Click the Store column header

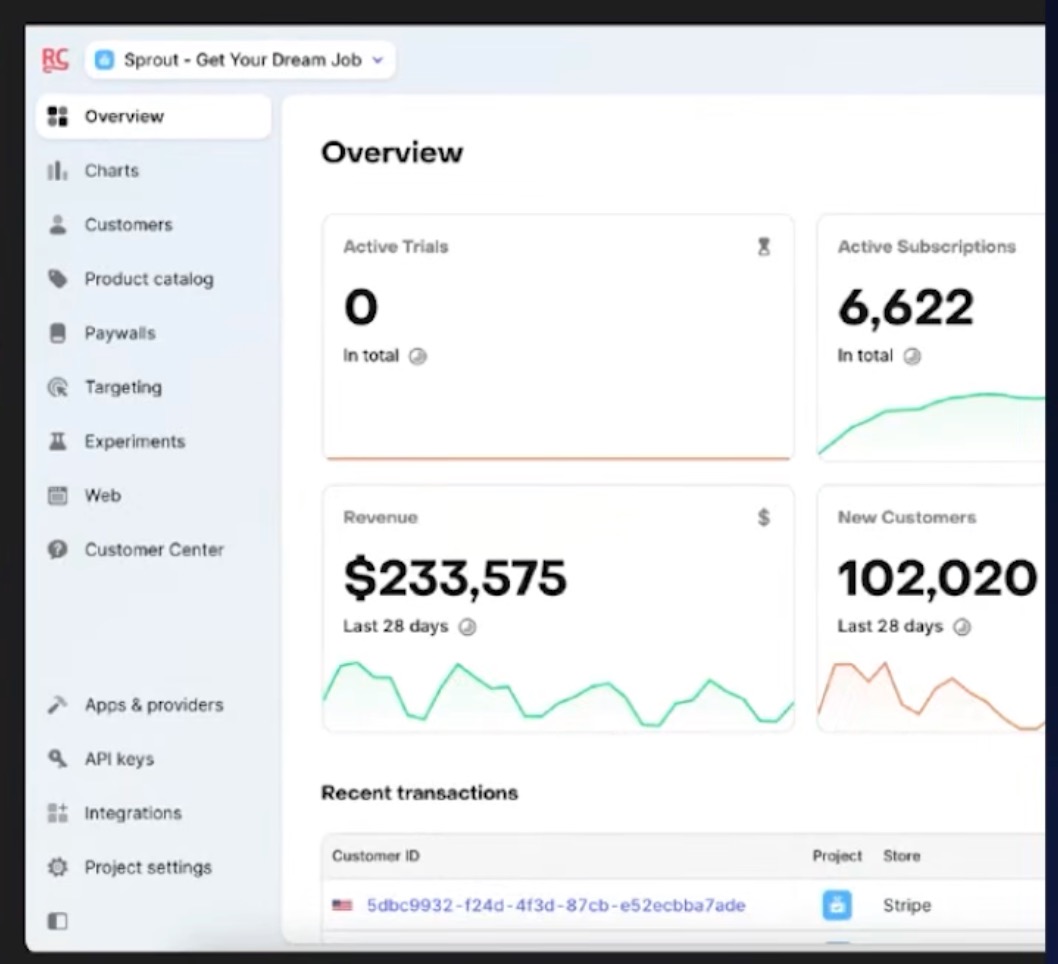(x=901, y=855)
